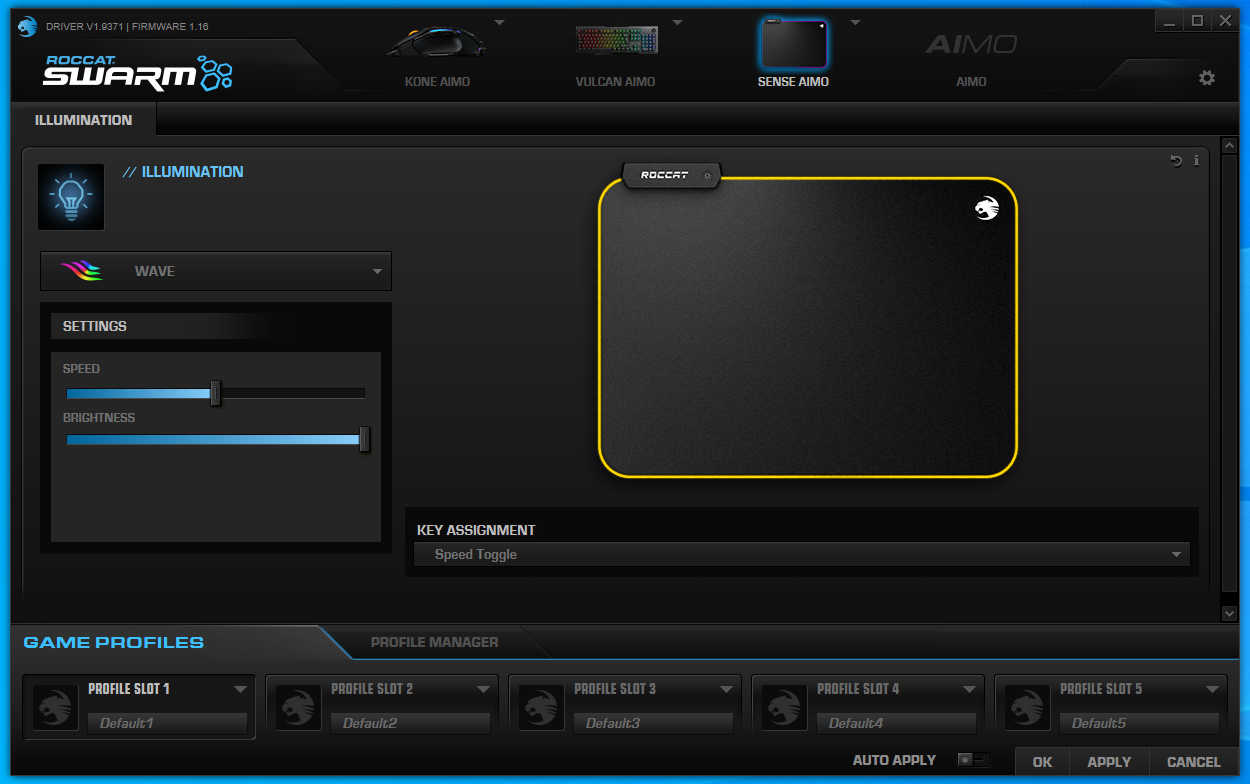Viewport: 1250px width, 784px height.
Task: Select the Sense AIMO mousepad device
Action: (793, 50)
